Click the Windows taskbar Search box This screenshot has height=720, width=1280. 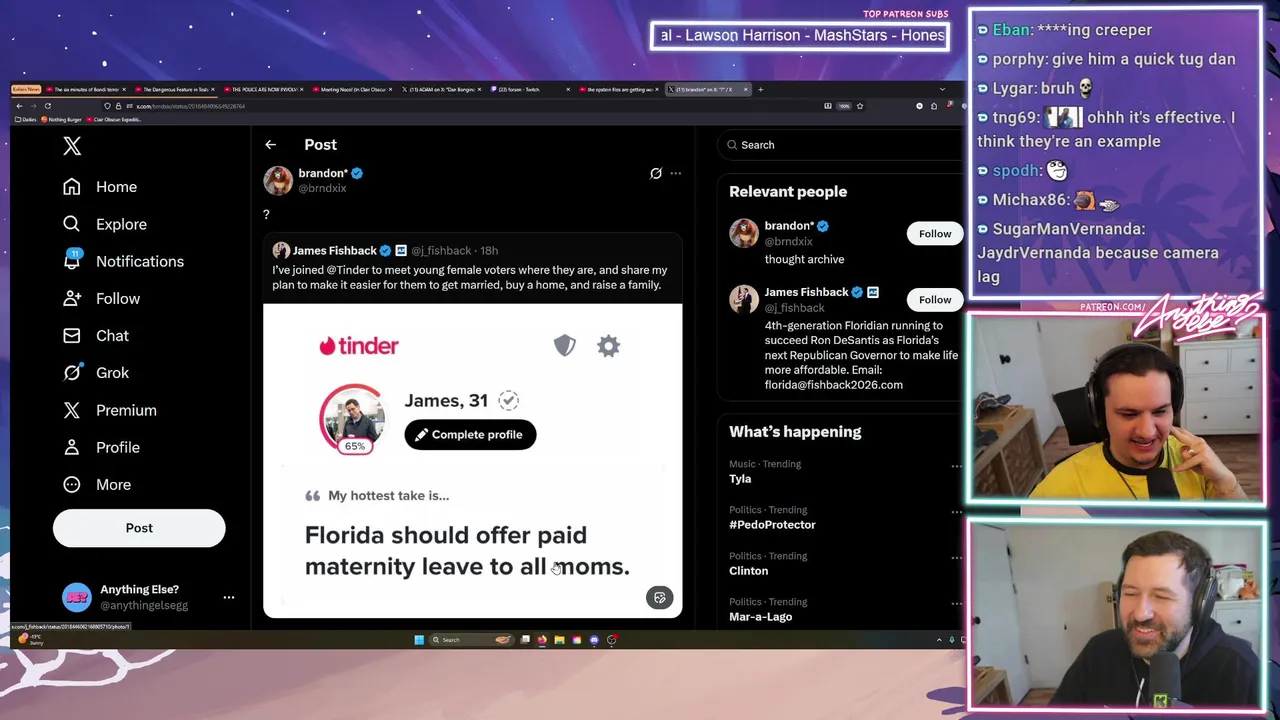472,640
